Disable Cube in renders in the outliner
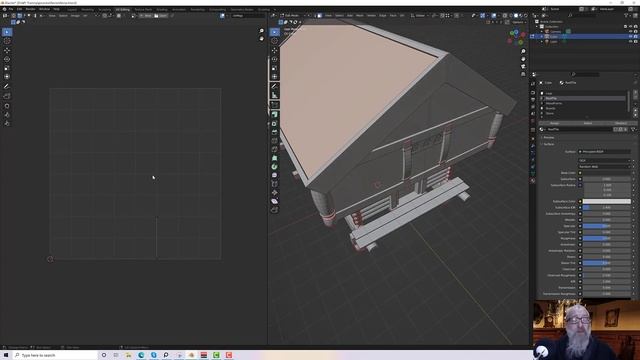 [x=636, y=36]
